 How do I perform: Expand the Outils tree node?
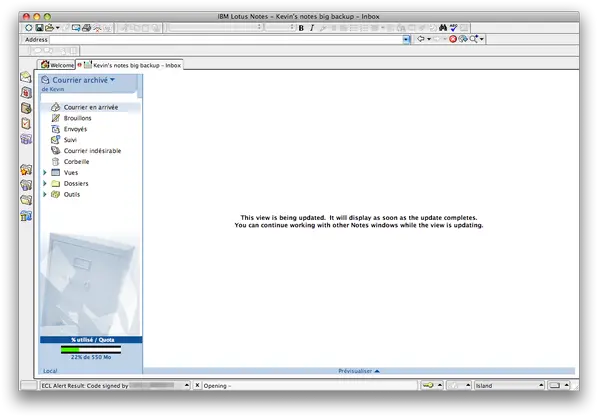[45, 194]
